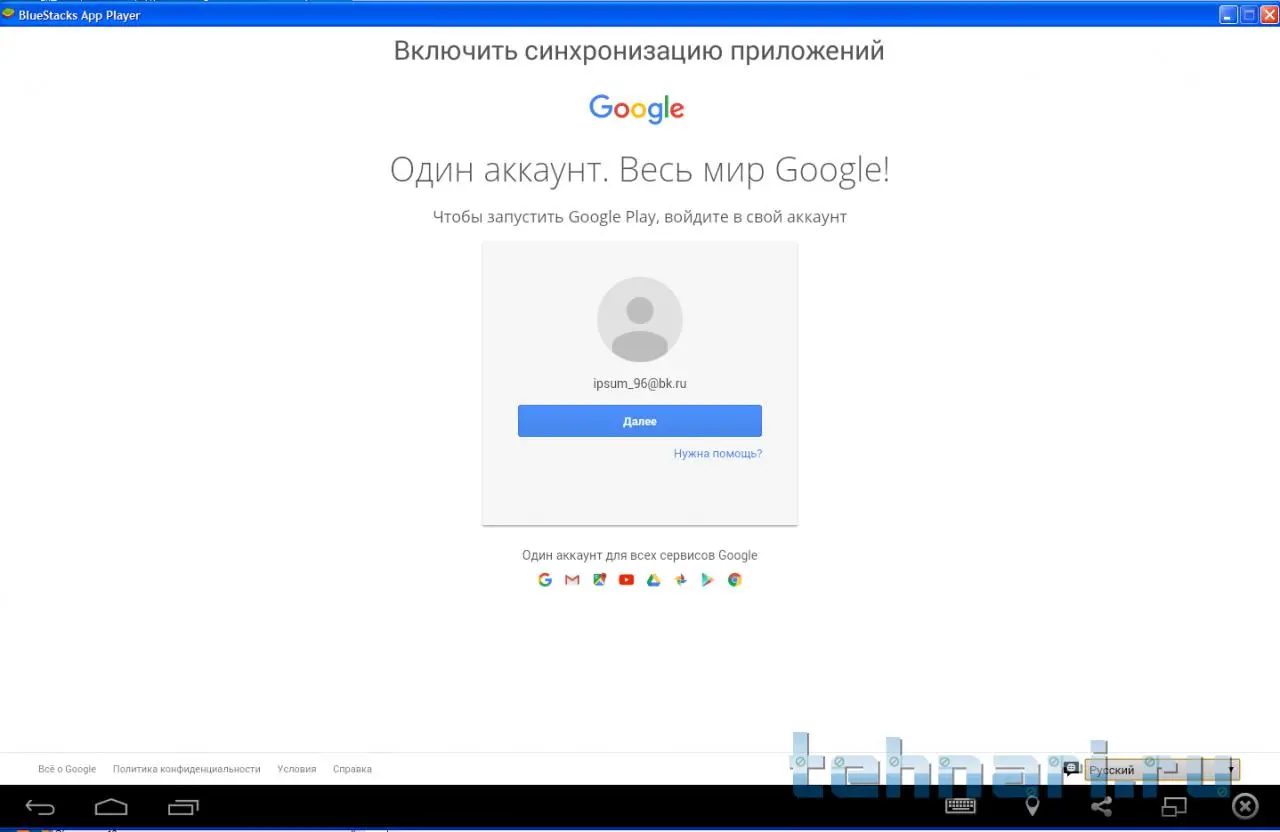Click the Google Photos pinwheel icon

tap(681, 580)
